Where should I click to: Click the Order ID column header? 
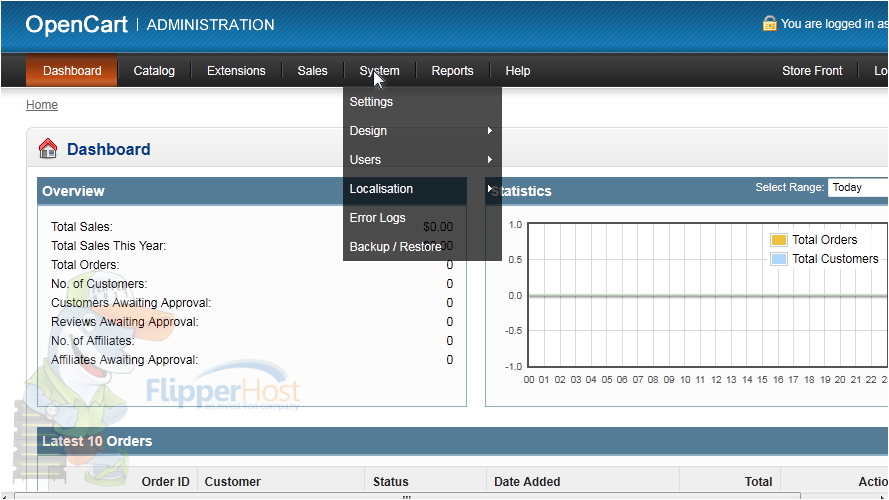(166, 481)
